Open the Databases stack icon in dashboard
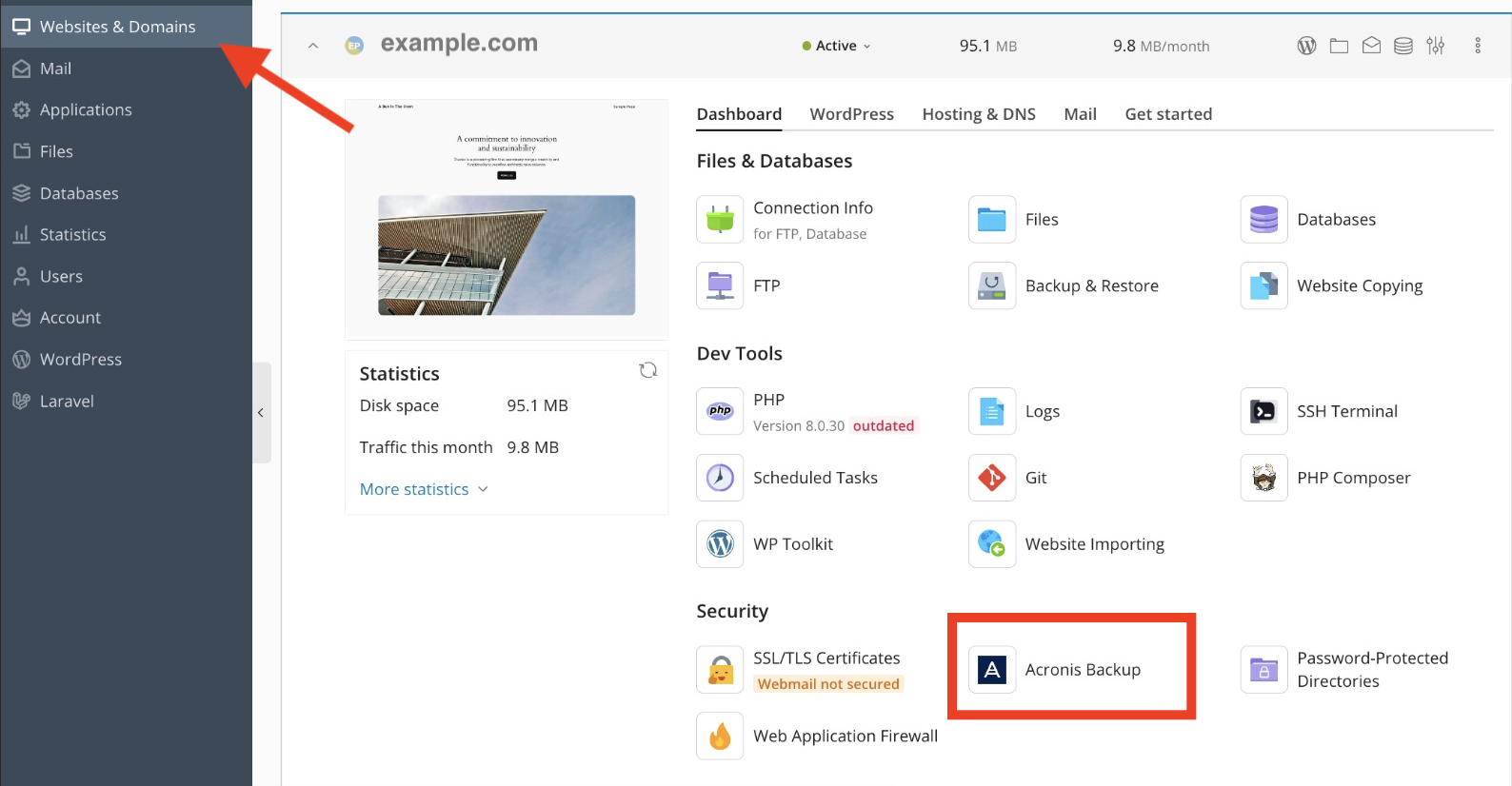This screenshot has width=1512, height=786. [1263, 220]
